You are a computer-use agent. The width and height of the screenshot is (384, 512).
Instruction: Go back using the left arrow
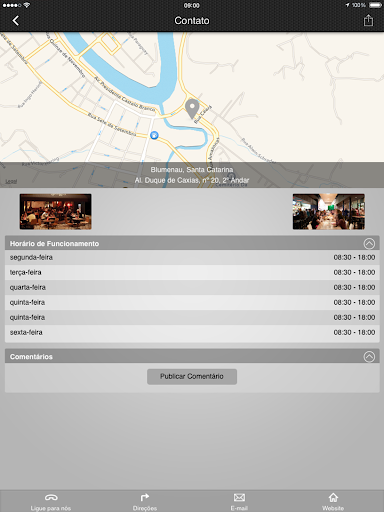click(15, 21)
